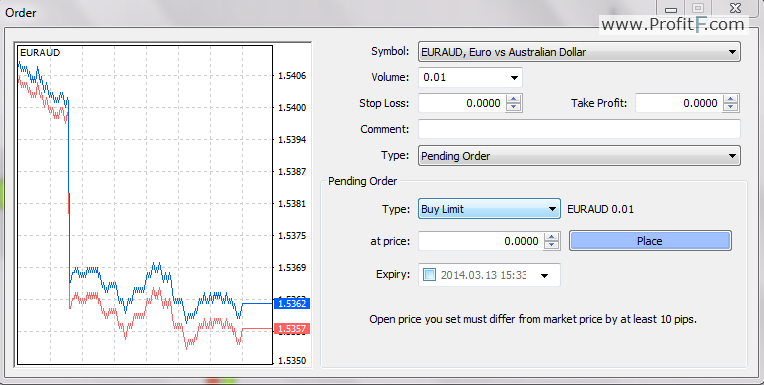This screenshot has height=385, width=764.
Task: Click the 1.5400 price axis label
Action: tap(292, 108)
